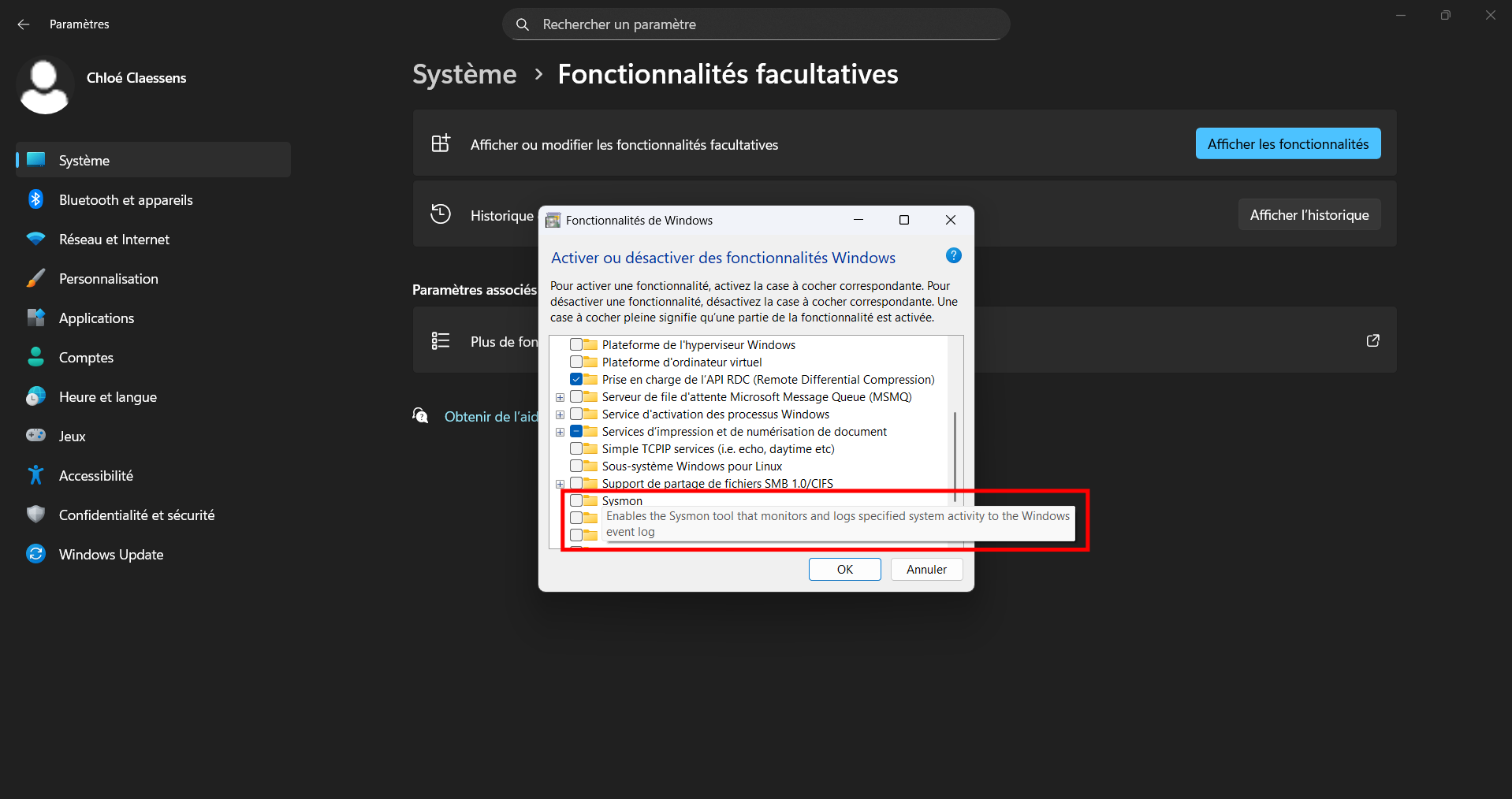Confirm the dialog with OK
The image size is (1512, 799).
tap(844, 569)
